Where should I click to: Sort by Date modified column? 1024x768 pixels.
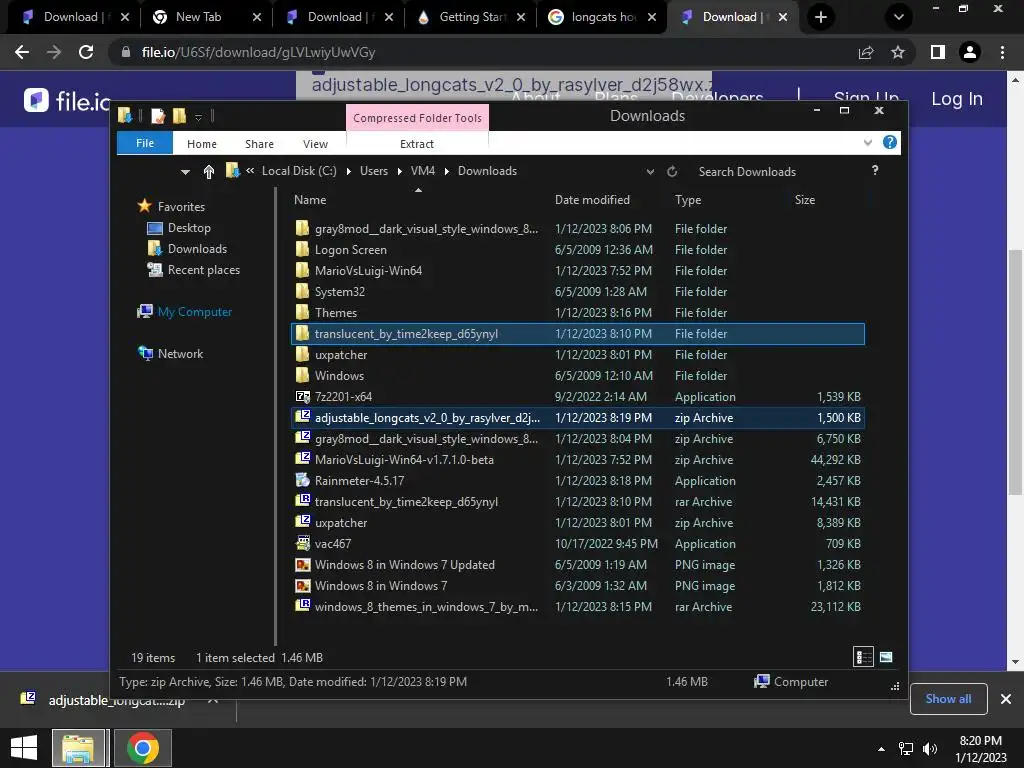pyautogui.click(x=592, y=200)
